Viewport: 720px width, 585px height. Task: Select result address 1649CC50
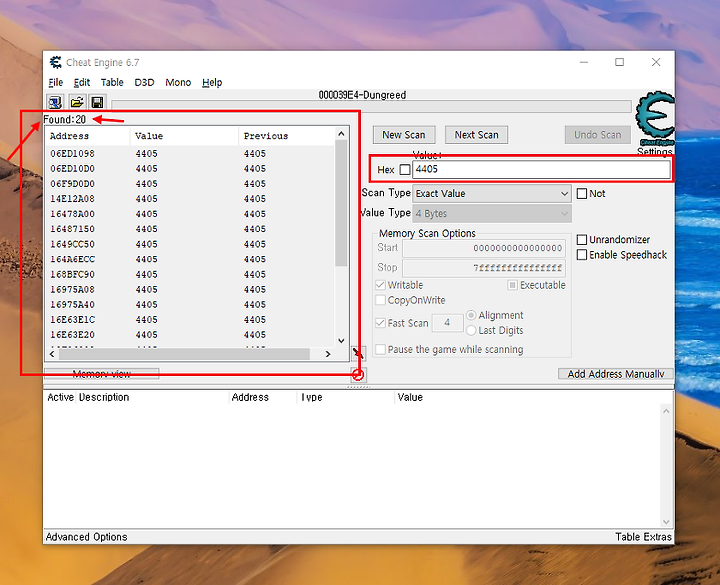(72, 244)
